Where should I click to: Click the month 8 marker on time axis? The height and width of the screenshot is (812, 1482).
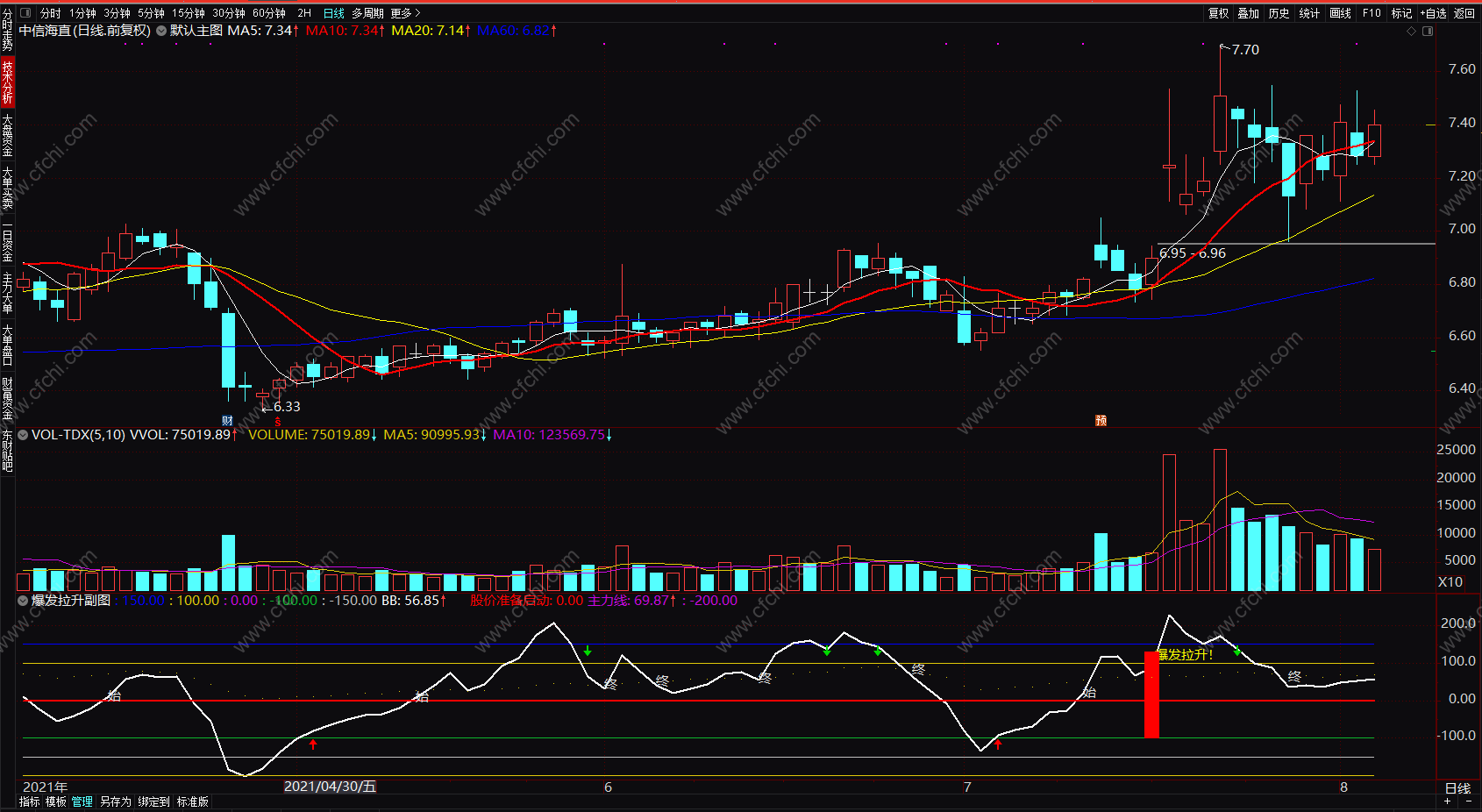pos(1343,787)
